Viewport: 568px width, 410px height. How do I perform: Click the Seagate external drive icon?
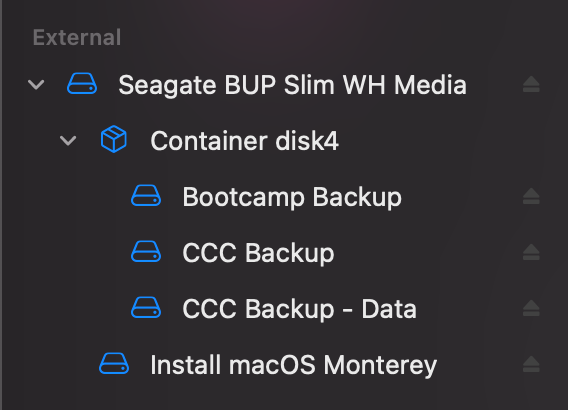pyautogui.click(x=82, y=84)
